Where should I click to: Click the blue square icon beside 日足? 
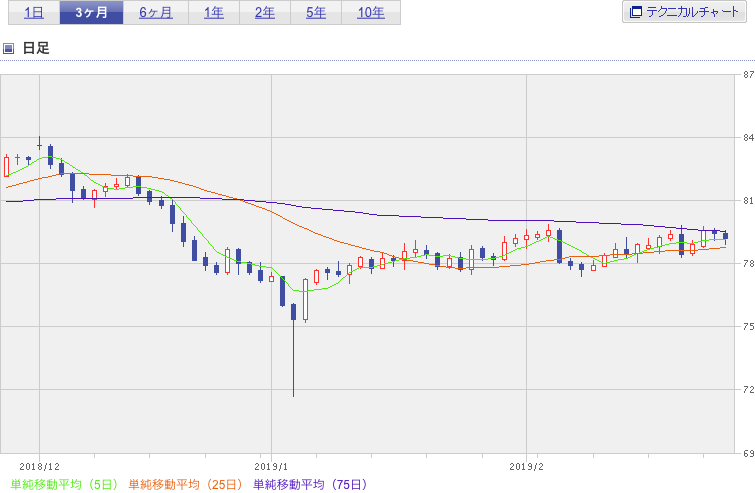click(x=8, y=48)
